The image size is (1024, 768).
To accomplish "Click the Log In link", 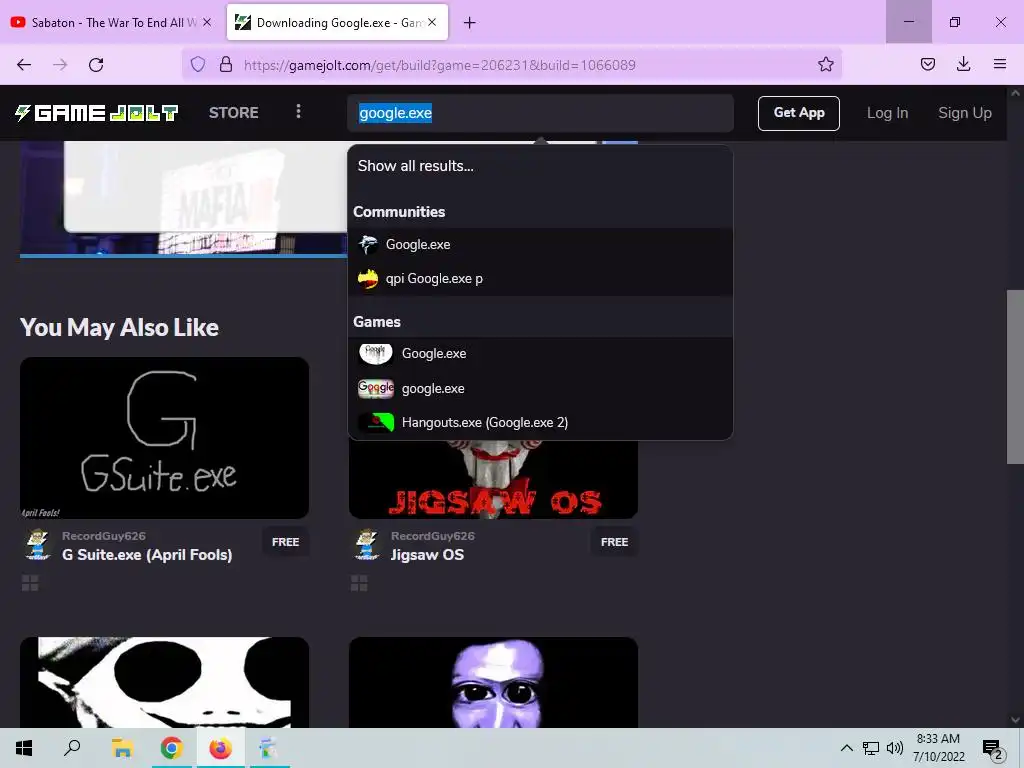I will 888,113.
